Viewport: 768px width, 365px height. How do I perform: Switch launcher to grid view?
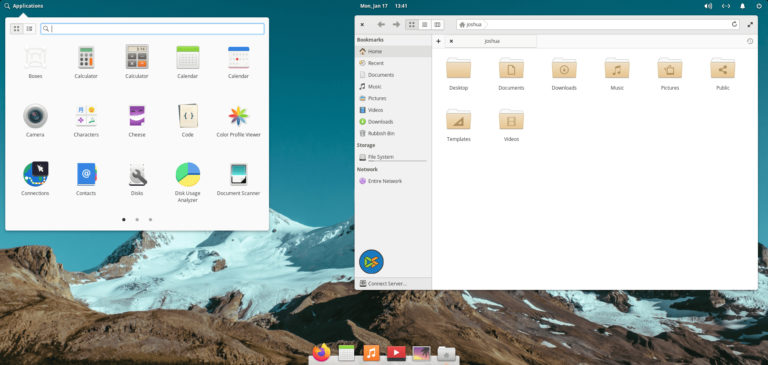tap(17, 29)
